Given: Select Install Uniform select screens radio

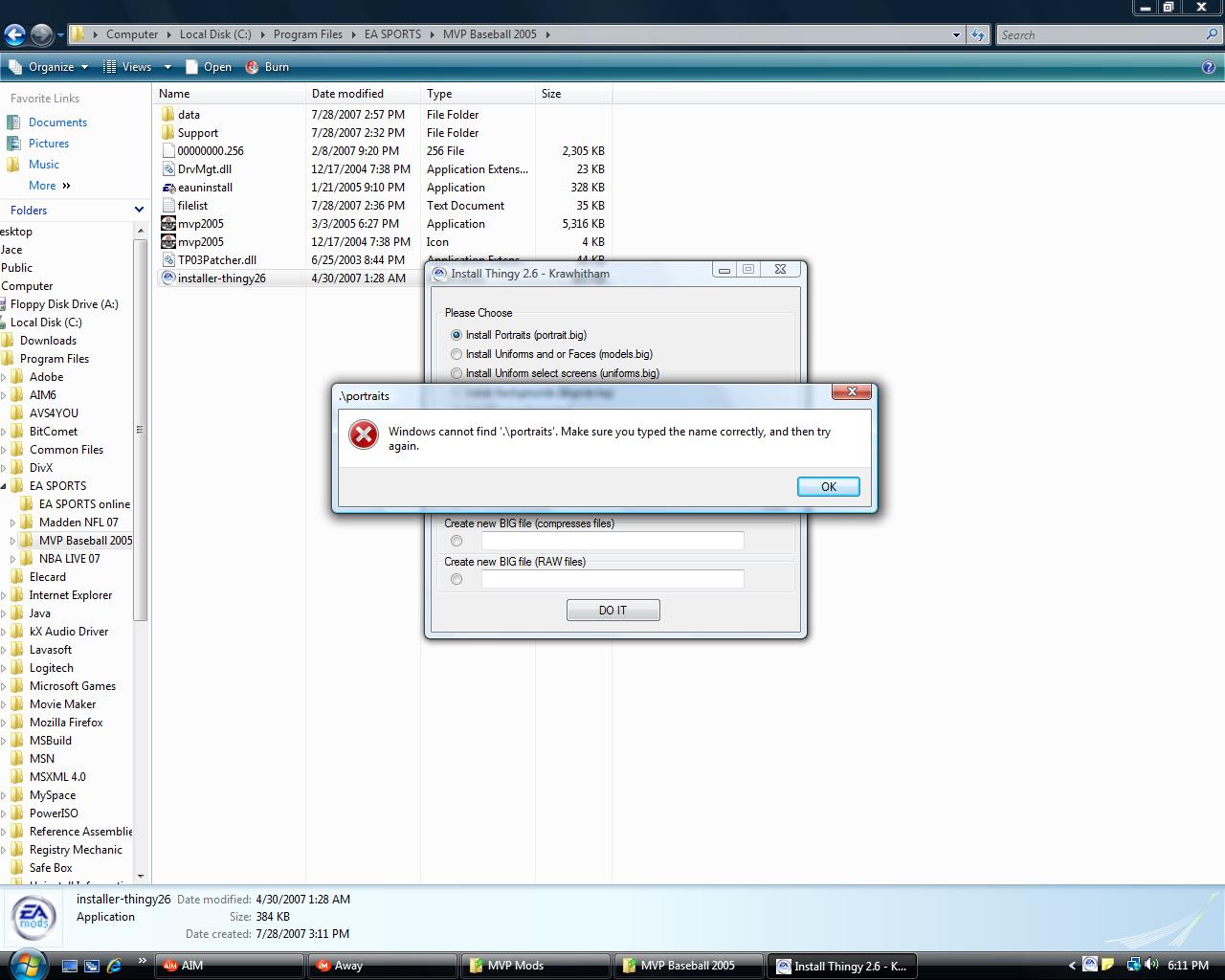Looking at the screenshot, I should tap(457, 373).
